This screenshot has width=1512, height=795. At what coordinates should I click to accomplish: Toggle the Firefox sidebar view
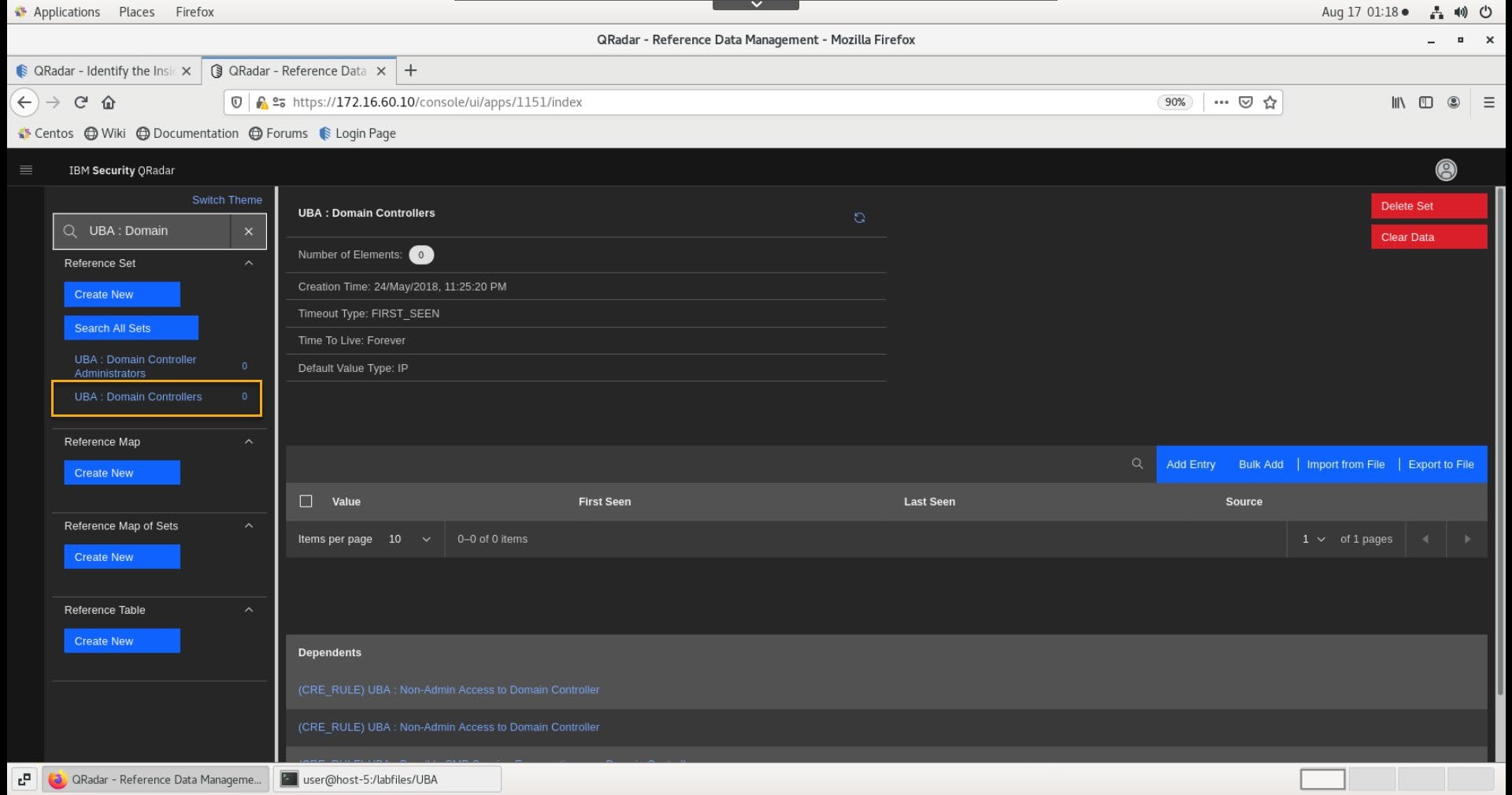[x=1425, y=102]
